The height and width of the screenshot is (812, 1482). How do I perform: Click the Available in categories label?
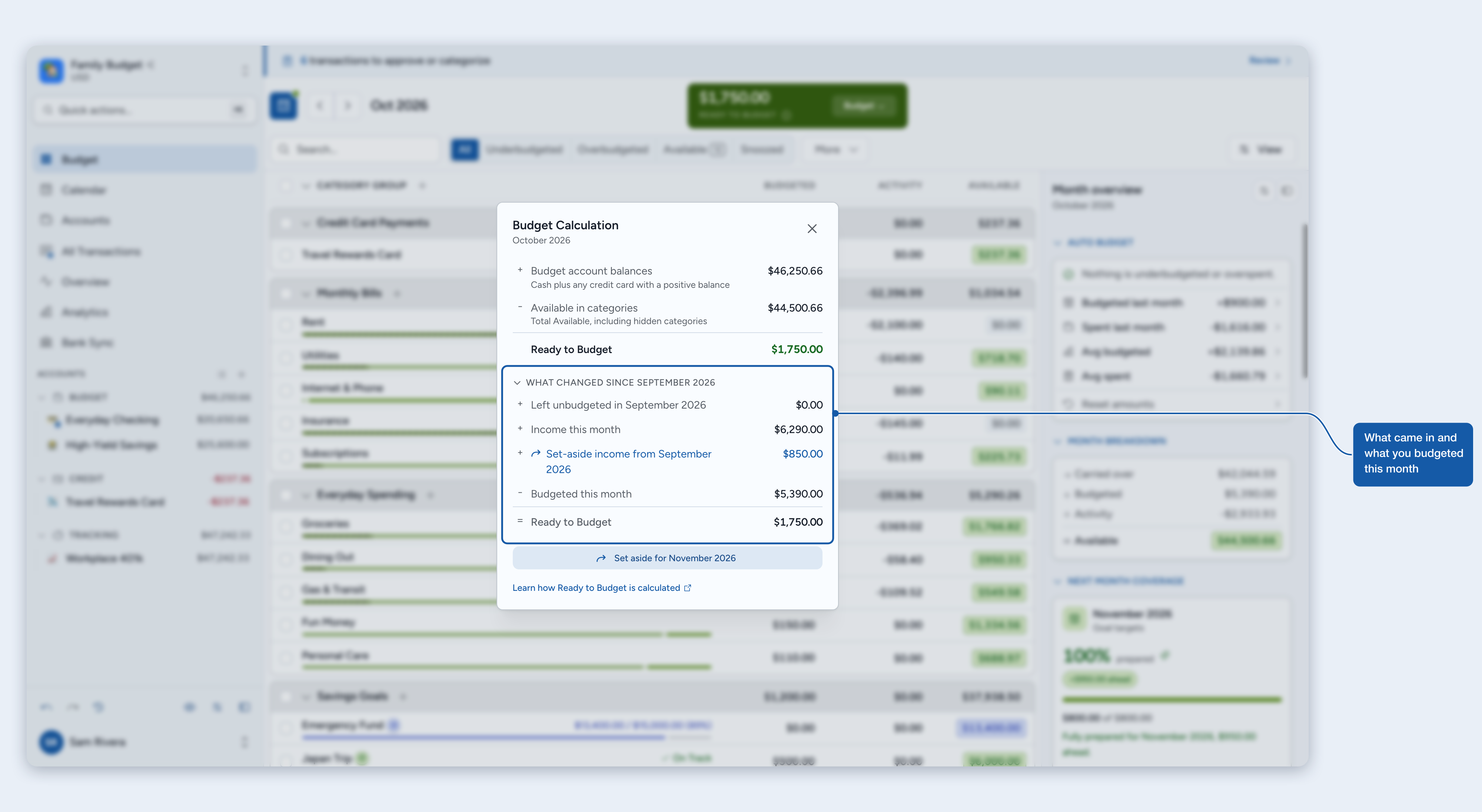pyautogui.click(x=584, y=308)
